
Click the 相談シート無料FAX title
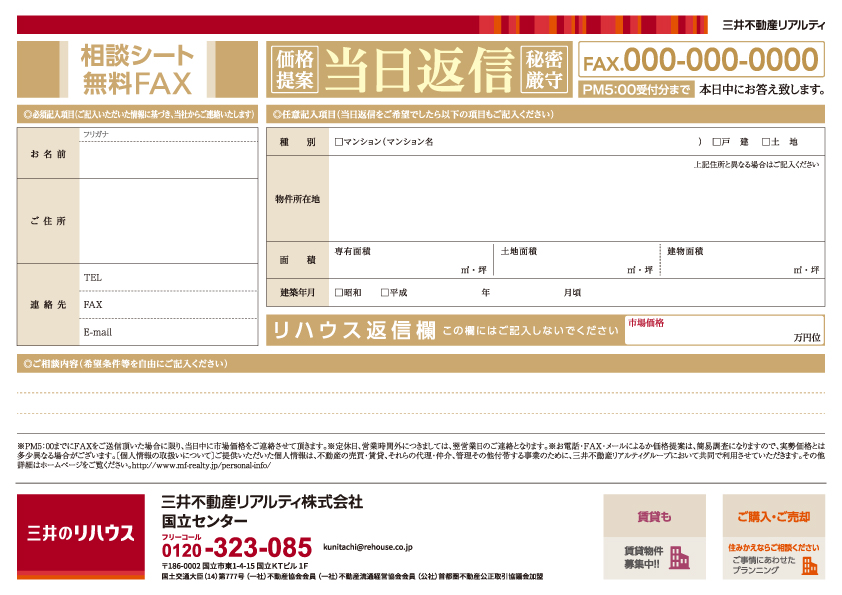[137, 70]
